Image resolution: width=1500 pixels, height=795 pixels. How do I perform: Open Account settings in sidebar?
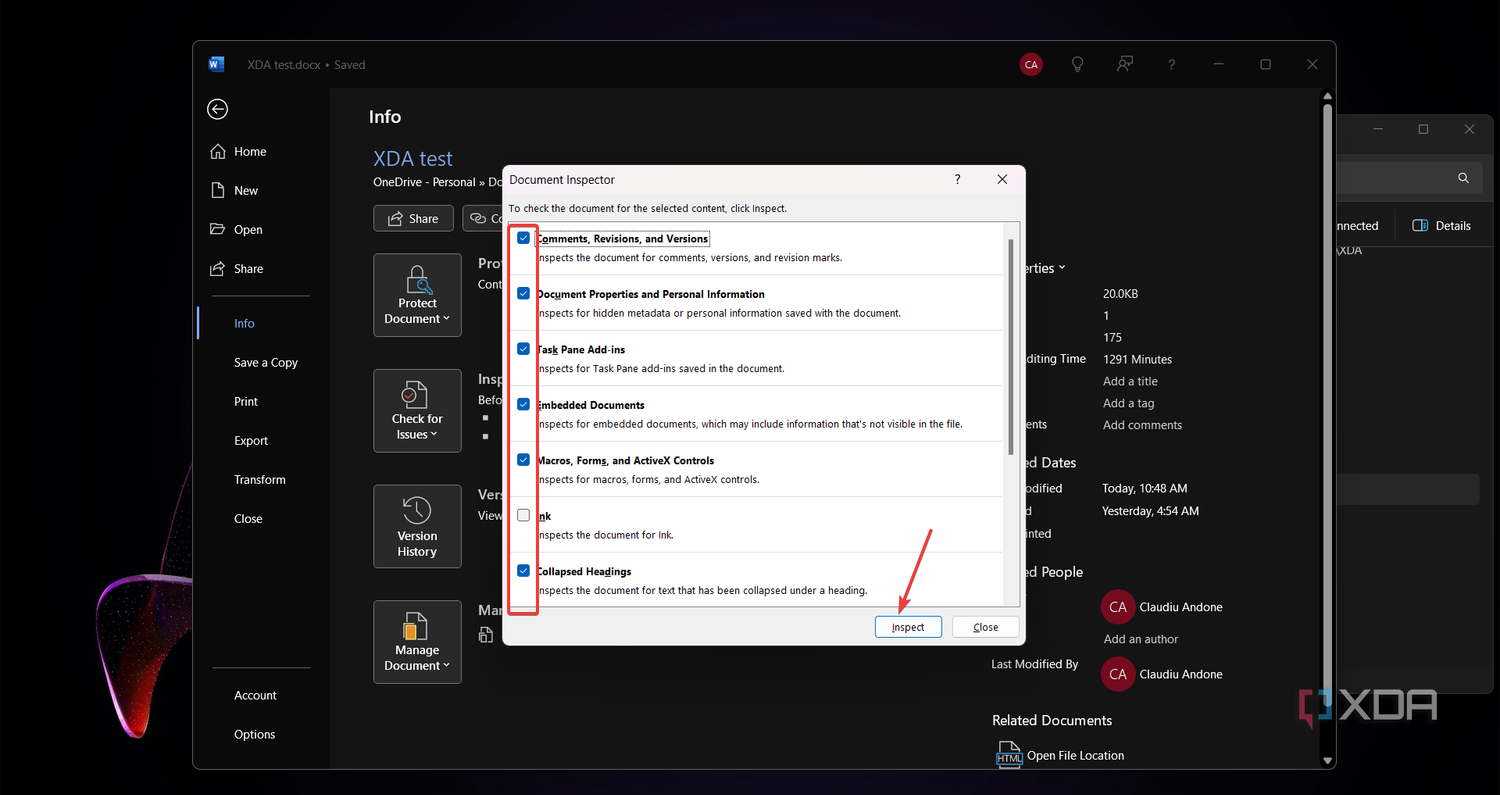pyautogui.click(x=255, y=696)
